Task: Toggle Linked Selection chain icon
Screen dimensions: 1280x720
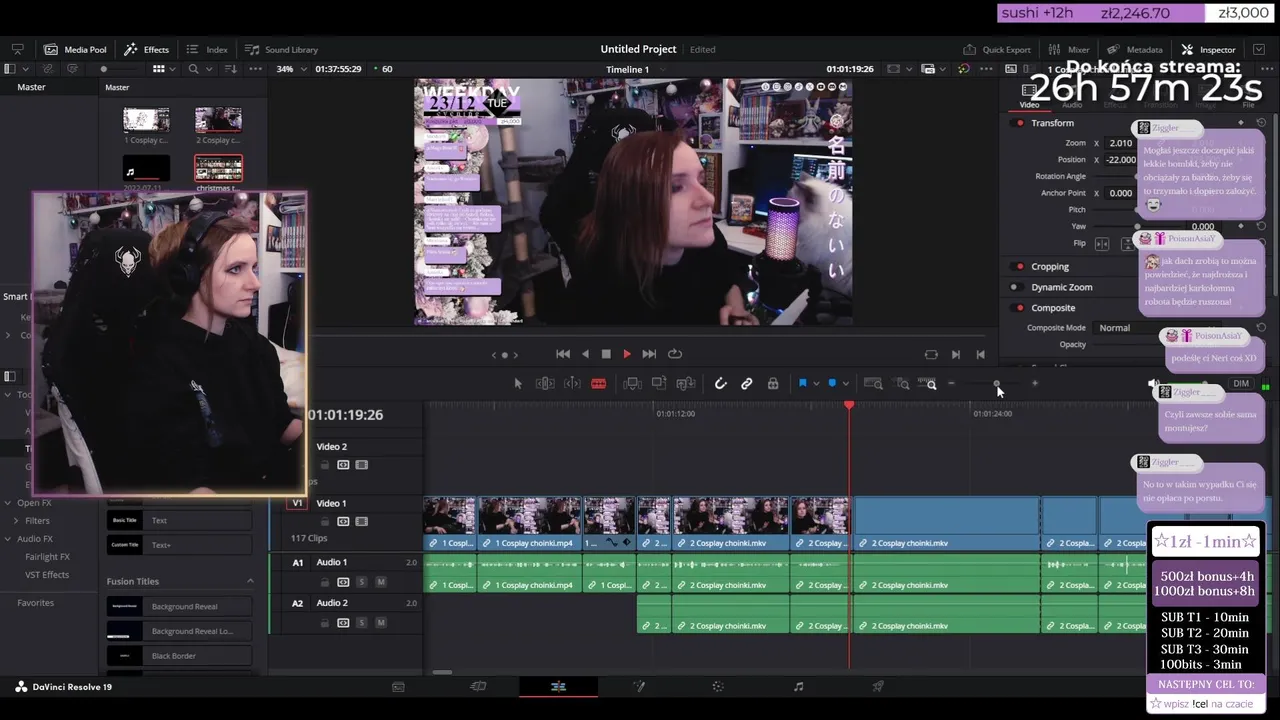Action: [746, 384]
